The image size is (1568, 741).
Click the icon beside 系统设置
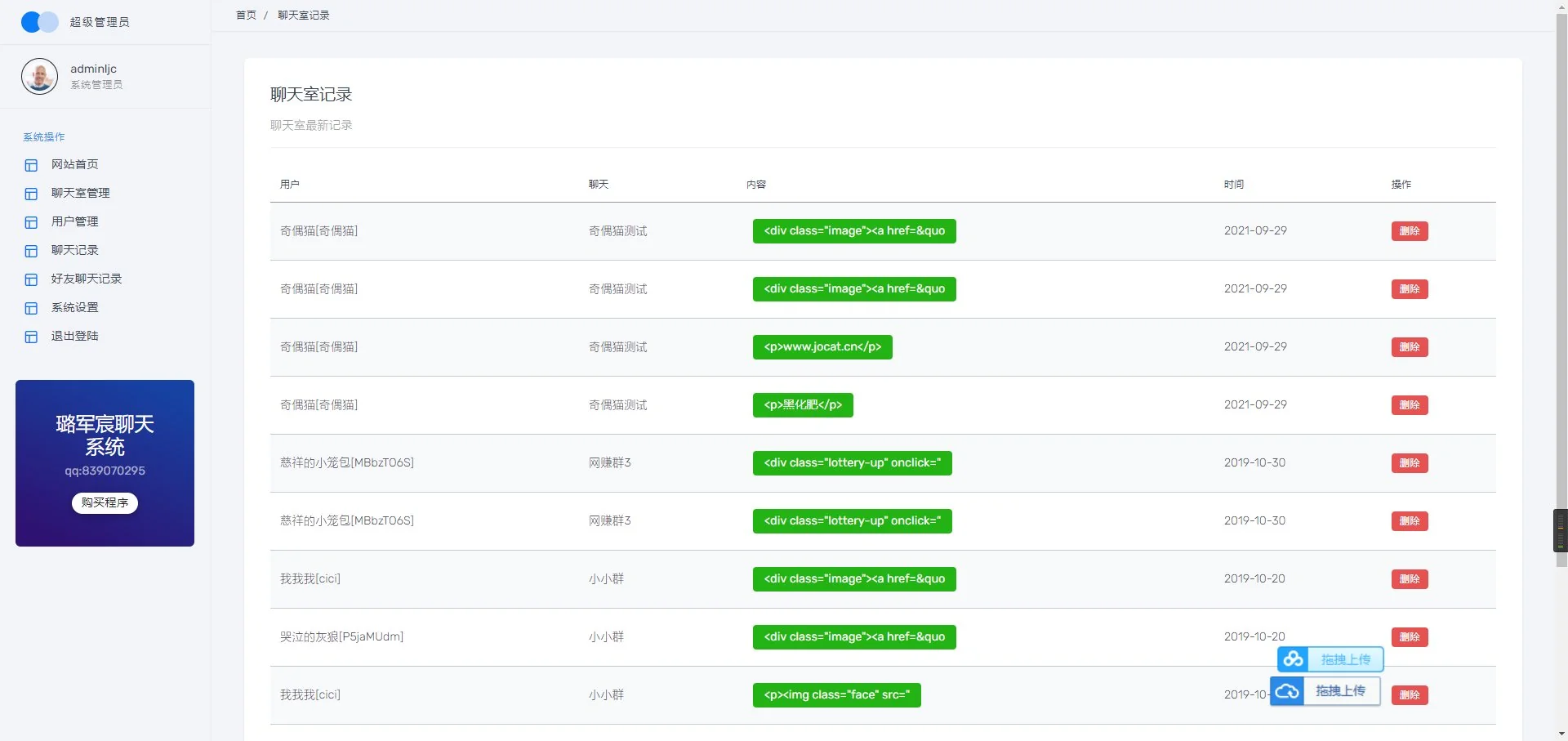click(x=31, y=308)
